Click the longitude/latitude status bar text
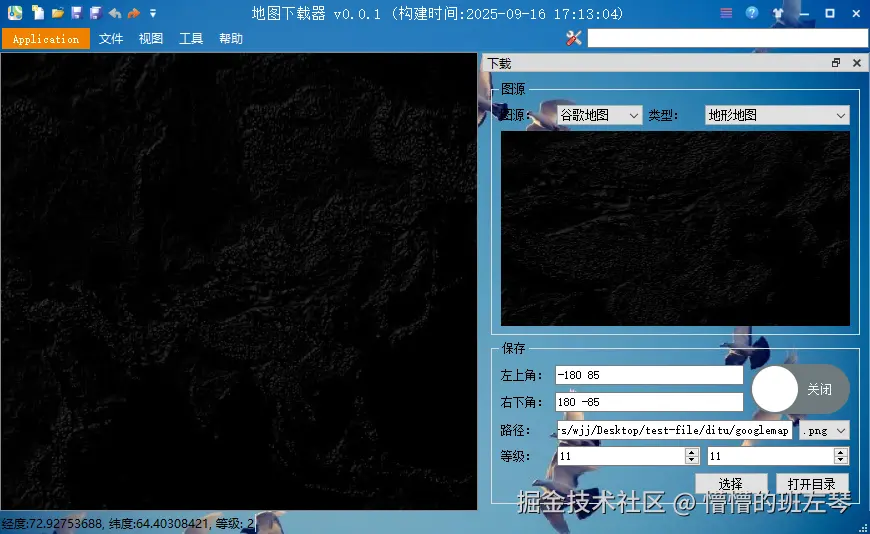 point(128,523)
